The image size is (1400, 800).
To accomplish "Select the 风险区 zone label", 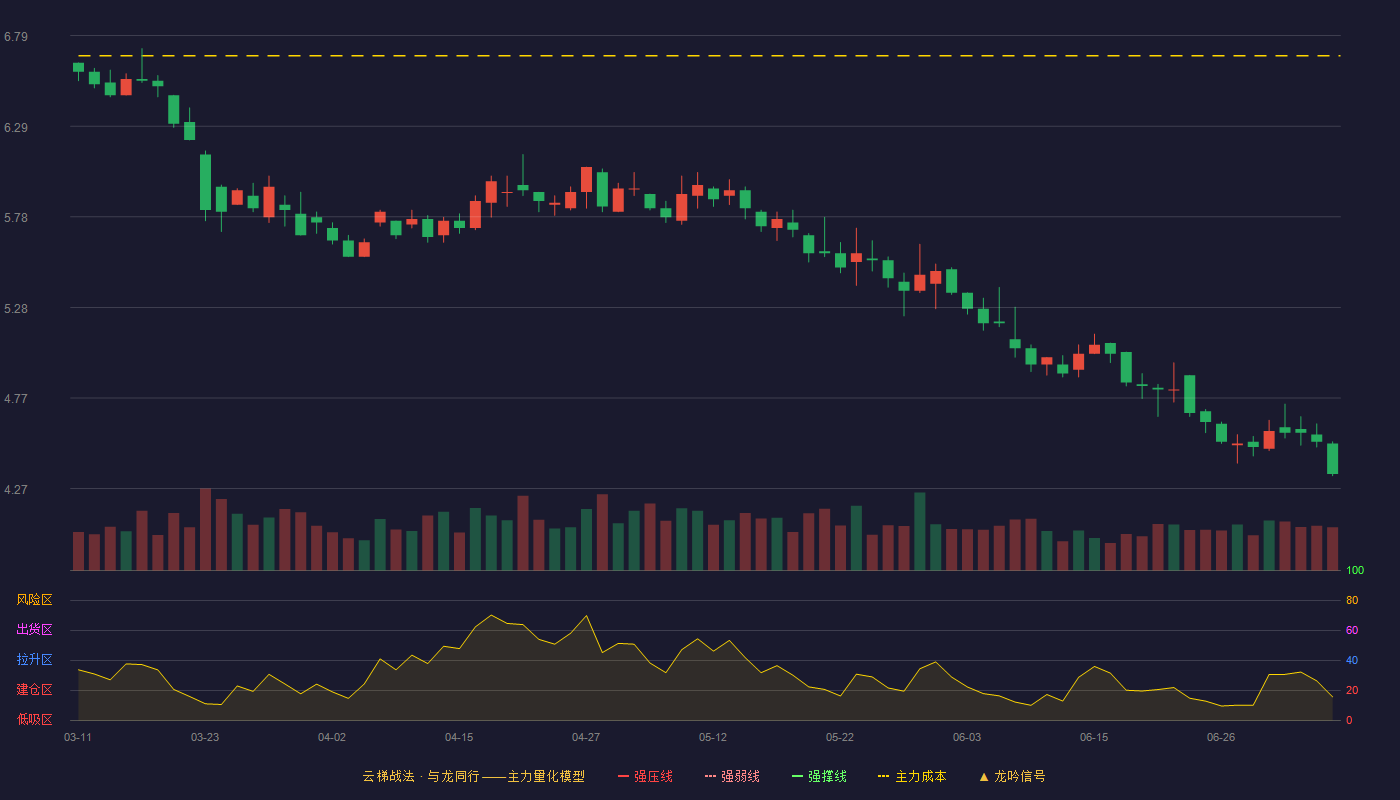I will point(34,600).
